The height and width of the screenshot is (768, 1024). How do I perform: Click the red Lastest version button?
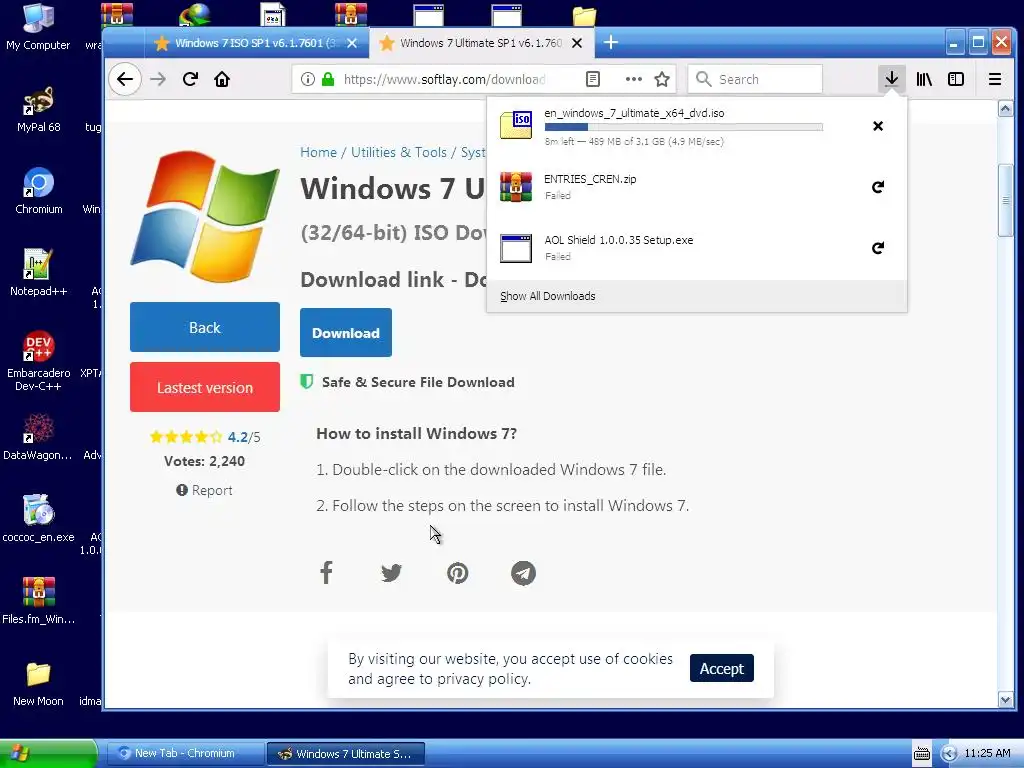204,387
